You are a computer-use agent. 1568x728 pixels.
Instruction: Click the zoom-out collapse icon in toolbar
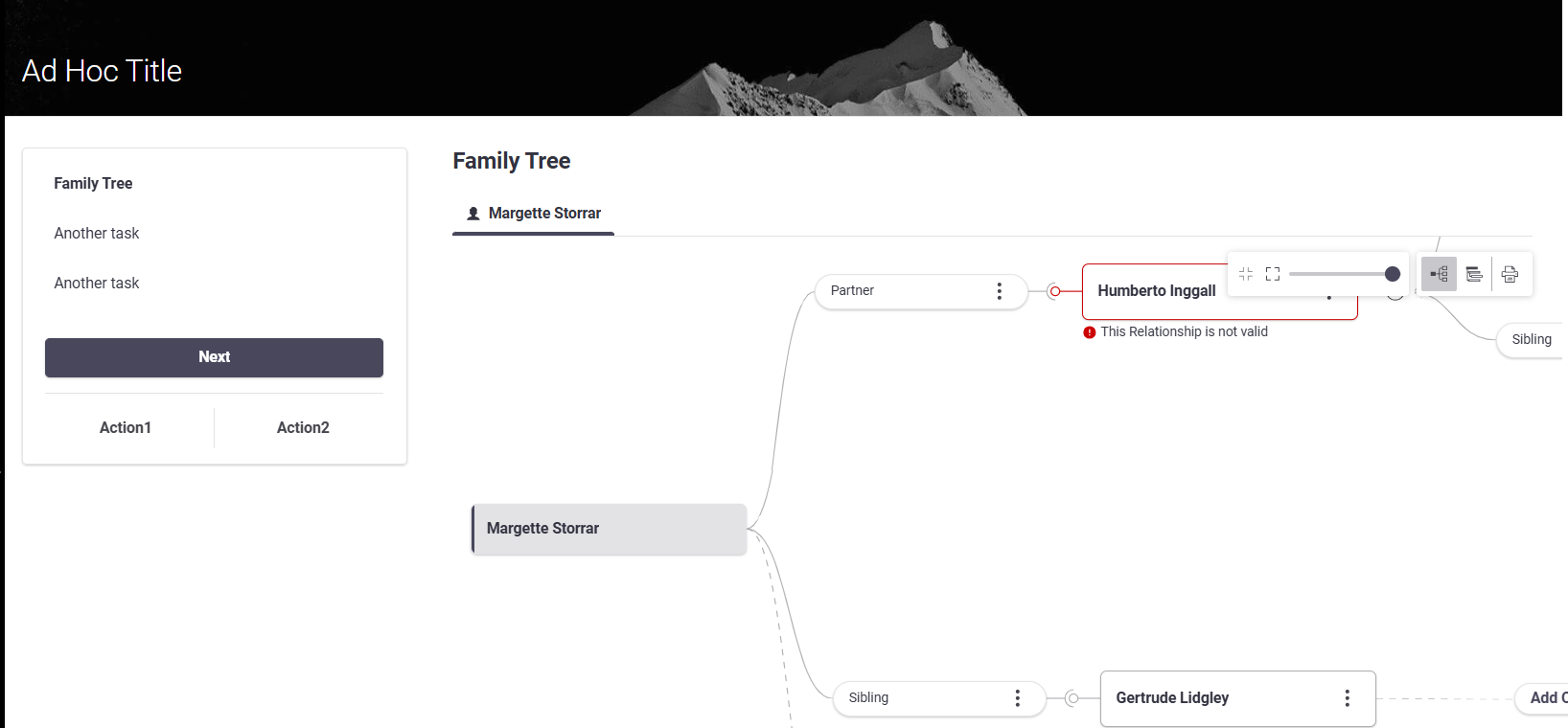tap(1246, 274)
